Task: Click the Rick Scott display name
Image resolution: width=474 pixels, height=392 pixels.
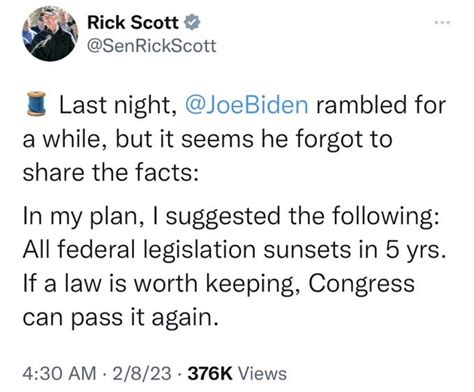Action: [x=132, y=23]
